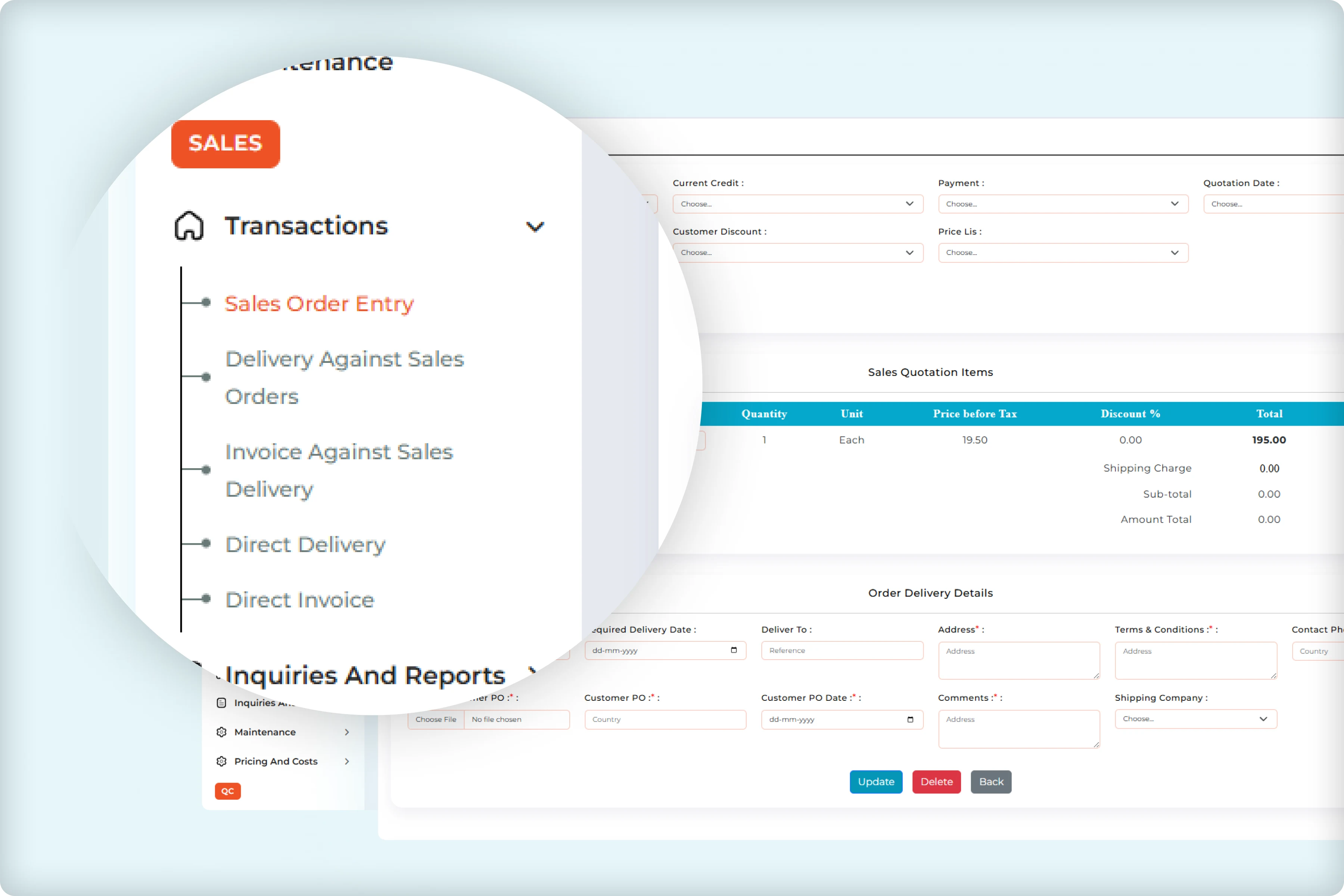1344x896 pixels.
Task: Click the Deliver To reference field
Action: [x=841, y=650]
